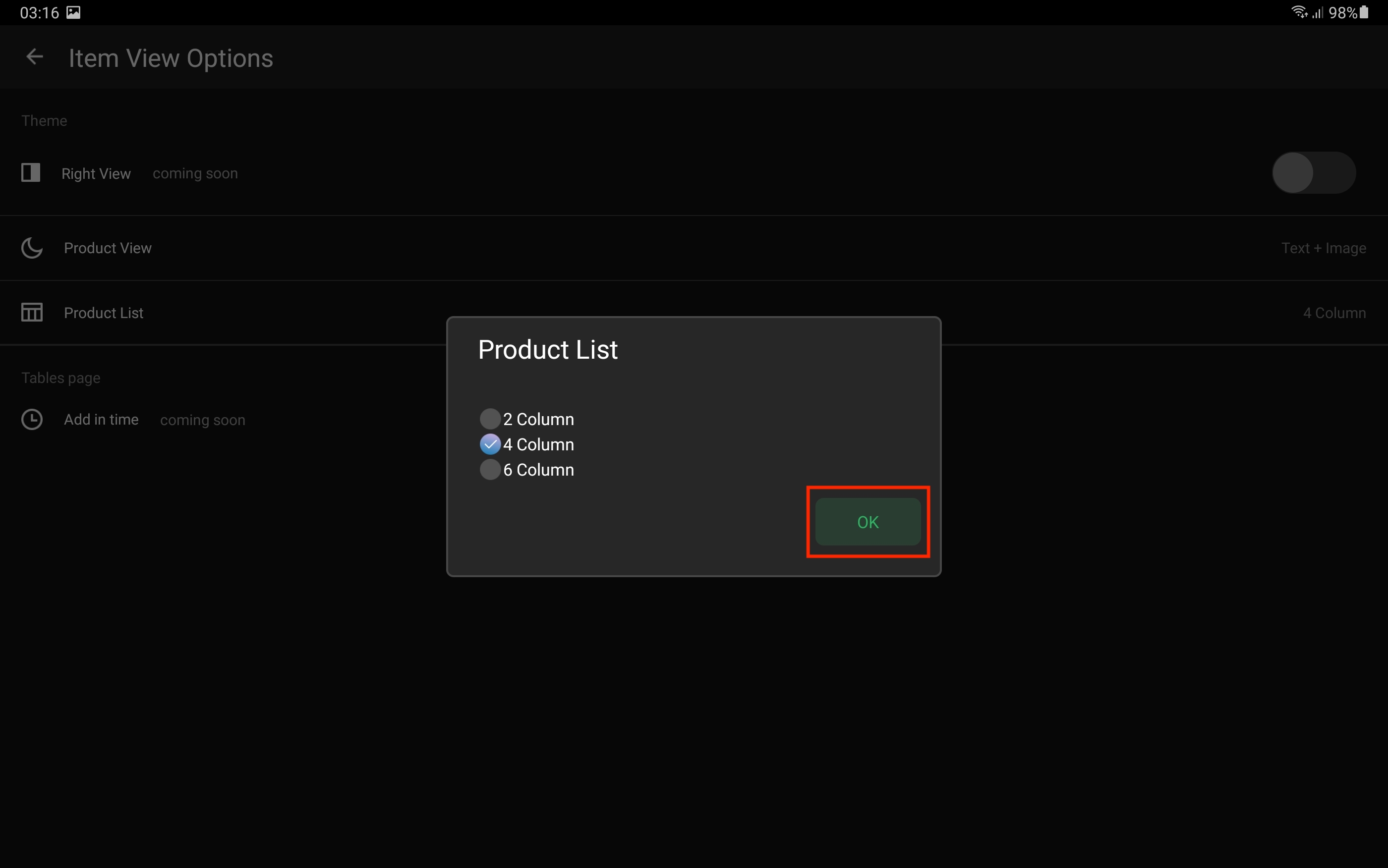Select the 2 Column radio option
This screenshot has height=868, width=1388.
pyautogui.click(x=490, y=419)
